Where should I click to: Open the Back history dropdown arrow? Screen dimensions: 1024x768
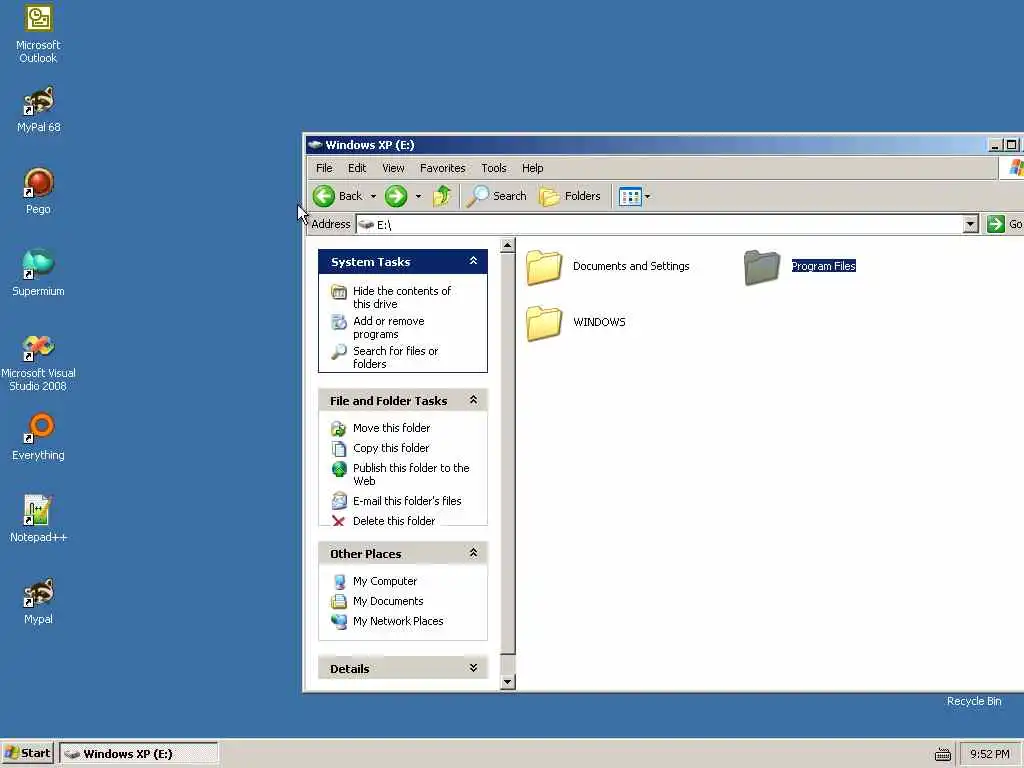[373, 196]
